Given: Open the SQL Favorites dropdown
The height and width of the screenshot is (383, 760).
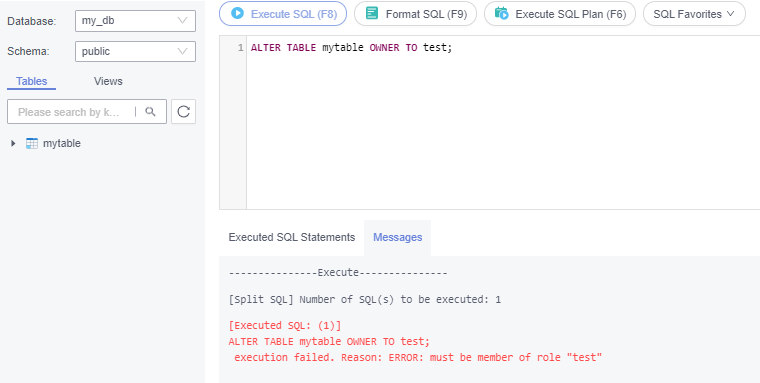Looking at the screenshot, I should (x=694, y=14).
